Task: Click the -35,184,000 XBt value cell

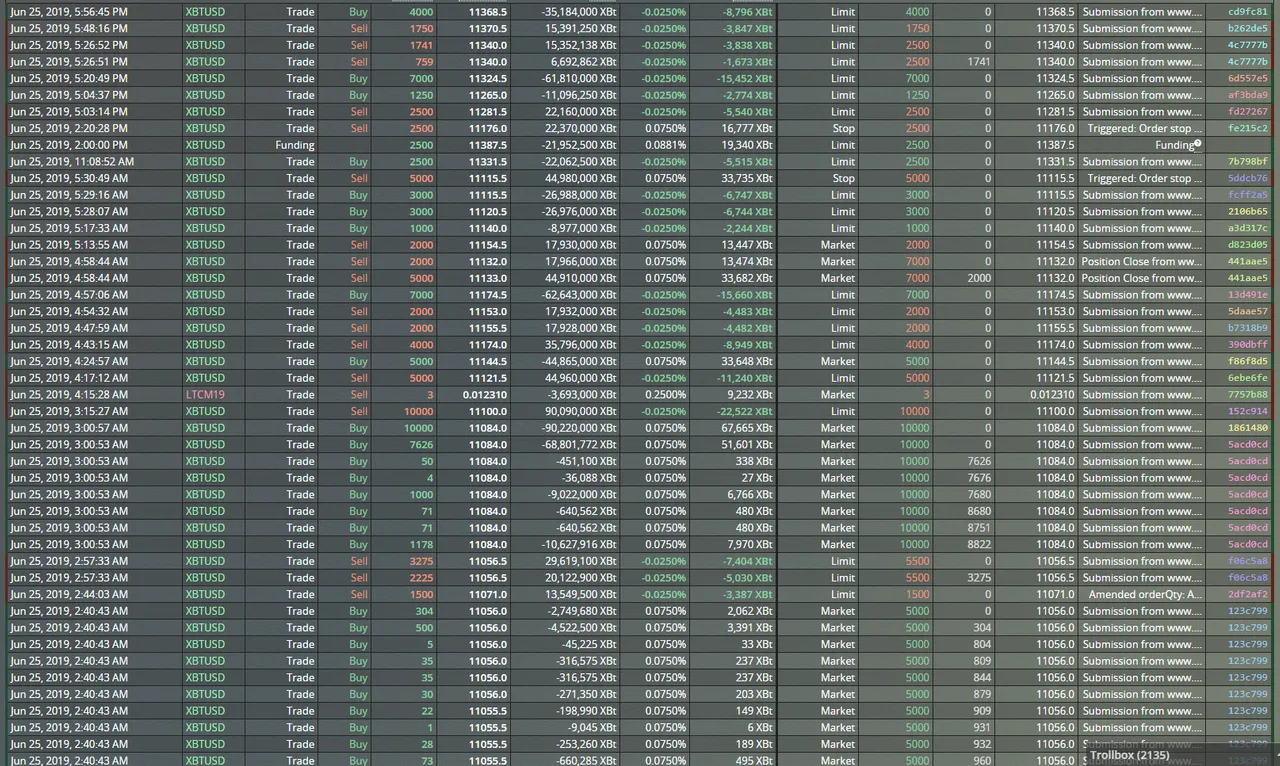Action: point(579,12)
